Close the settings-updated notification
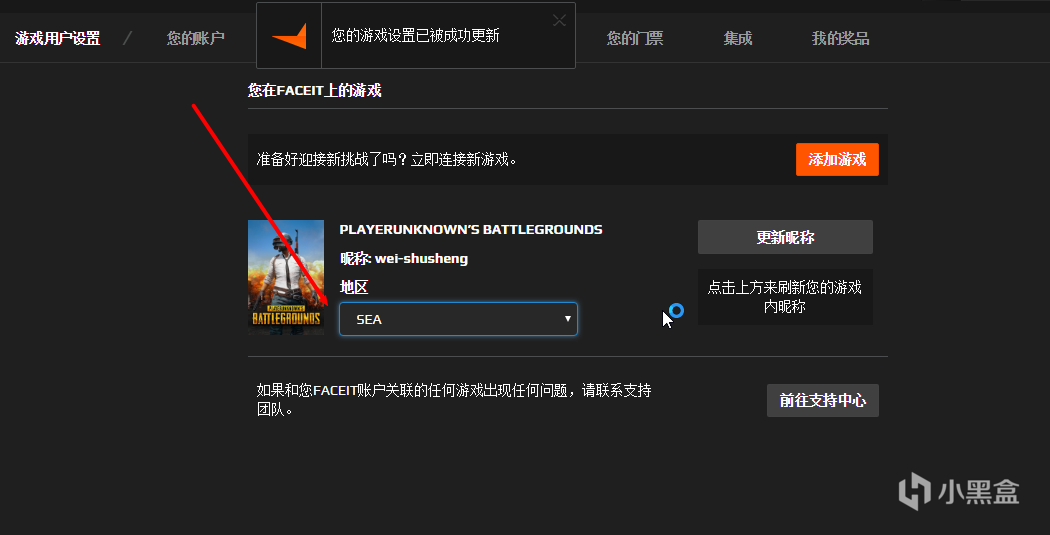This screenshot has height=535, width=1050. click(x=559, y=20)
